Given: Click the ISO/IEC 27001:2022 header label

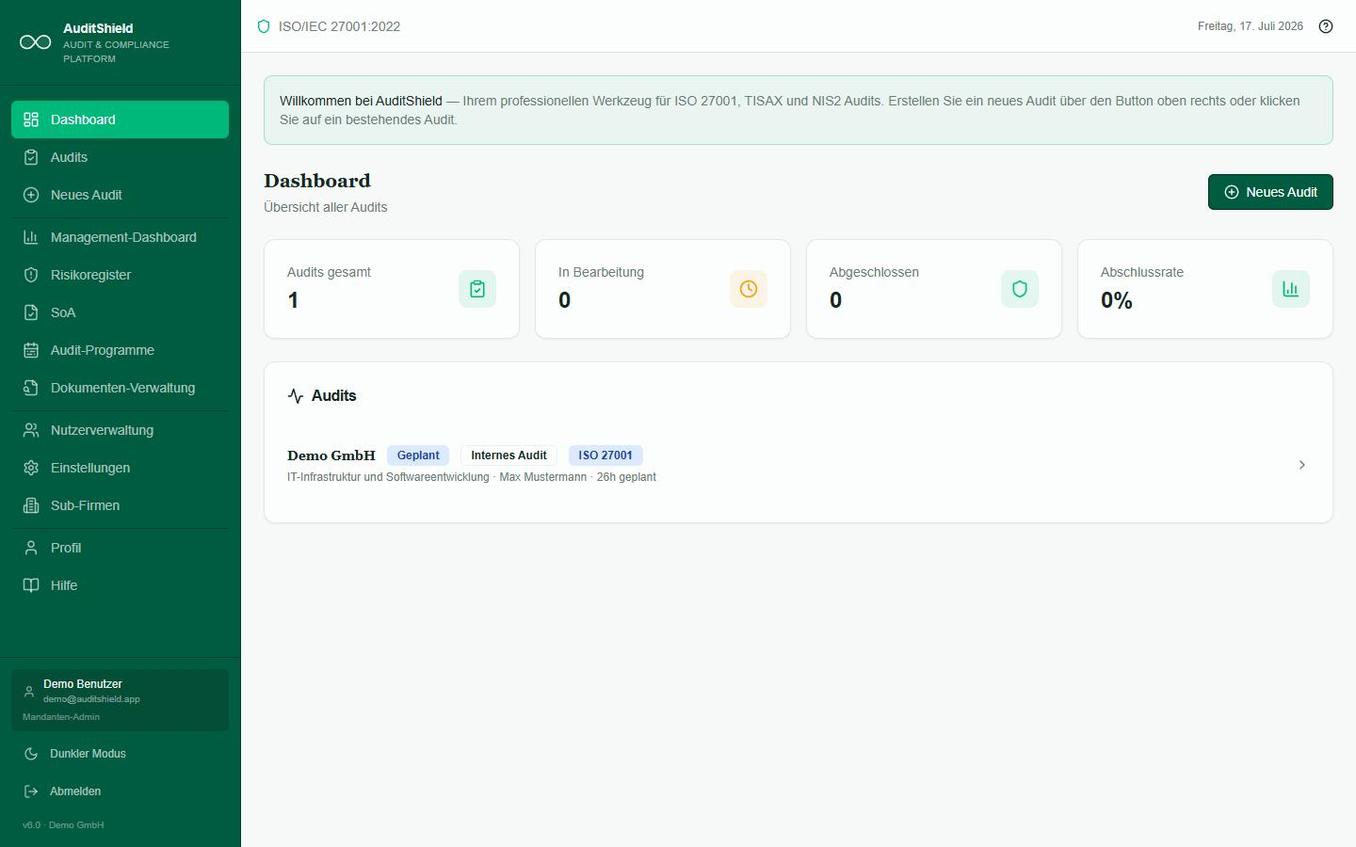Looking at the screenshot, I should [x=340, y=26].
